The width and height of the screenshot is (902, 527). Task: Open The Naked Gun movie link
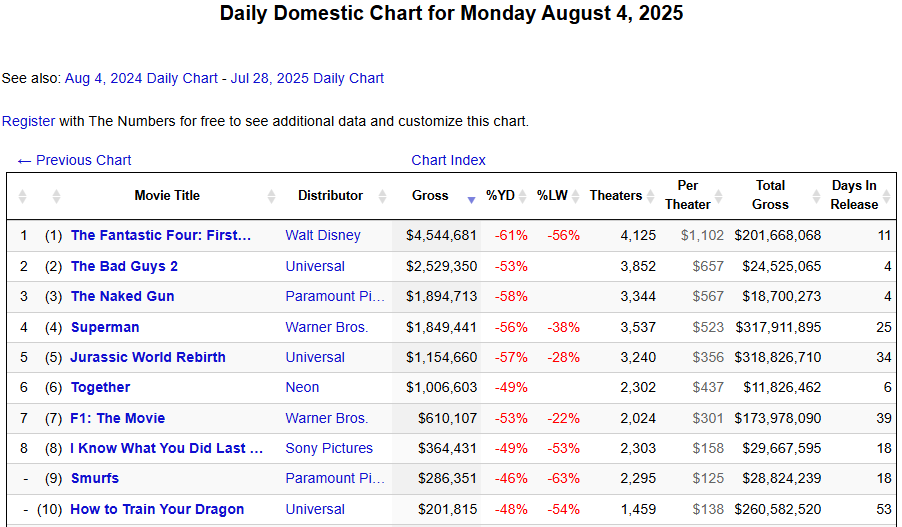point(123,296)
